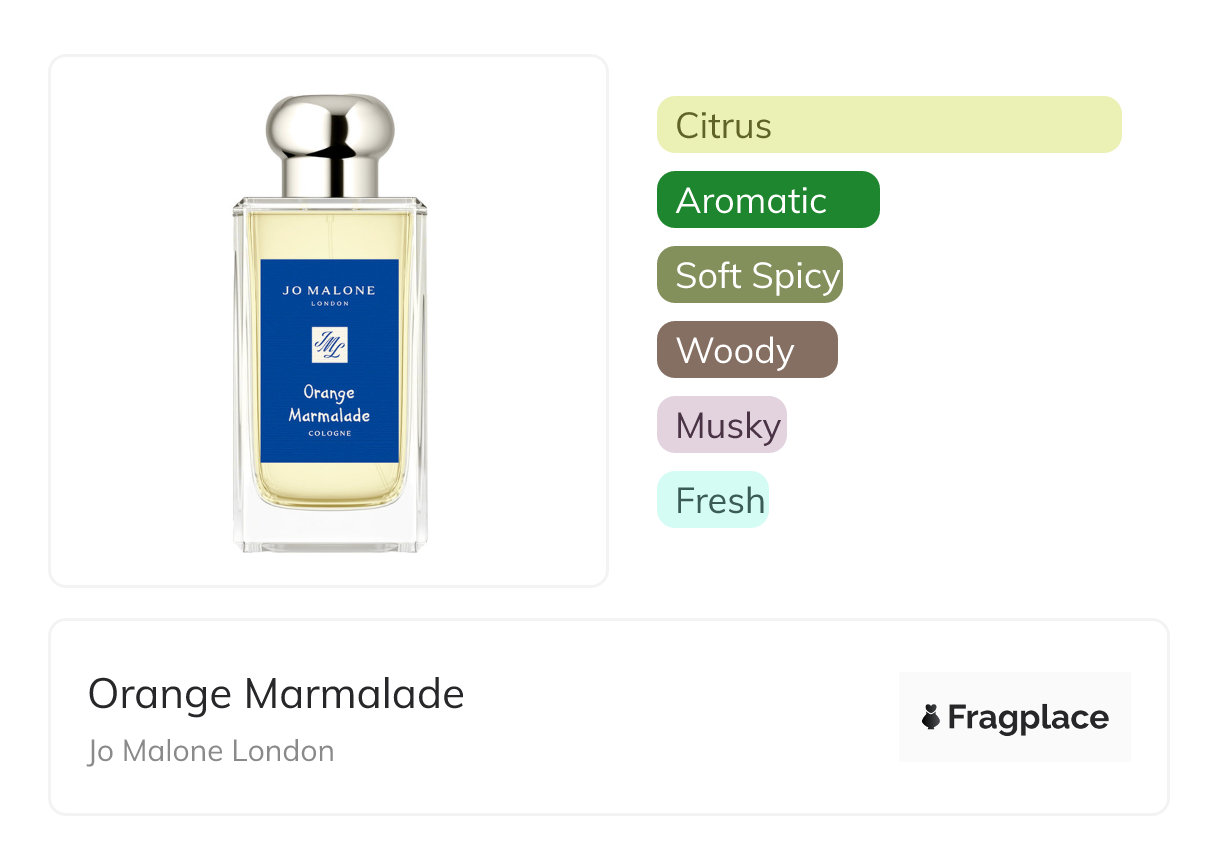The height and width of the screenshot is (864, 1218).
Task: Click the brown Woody accord tag
Action: 747,350
